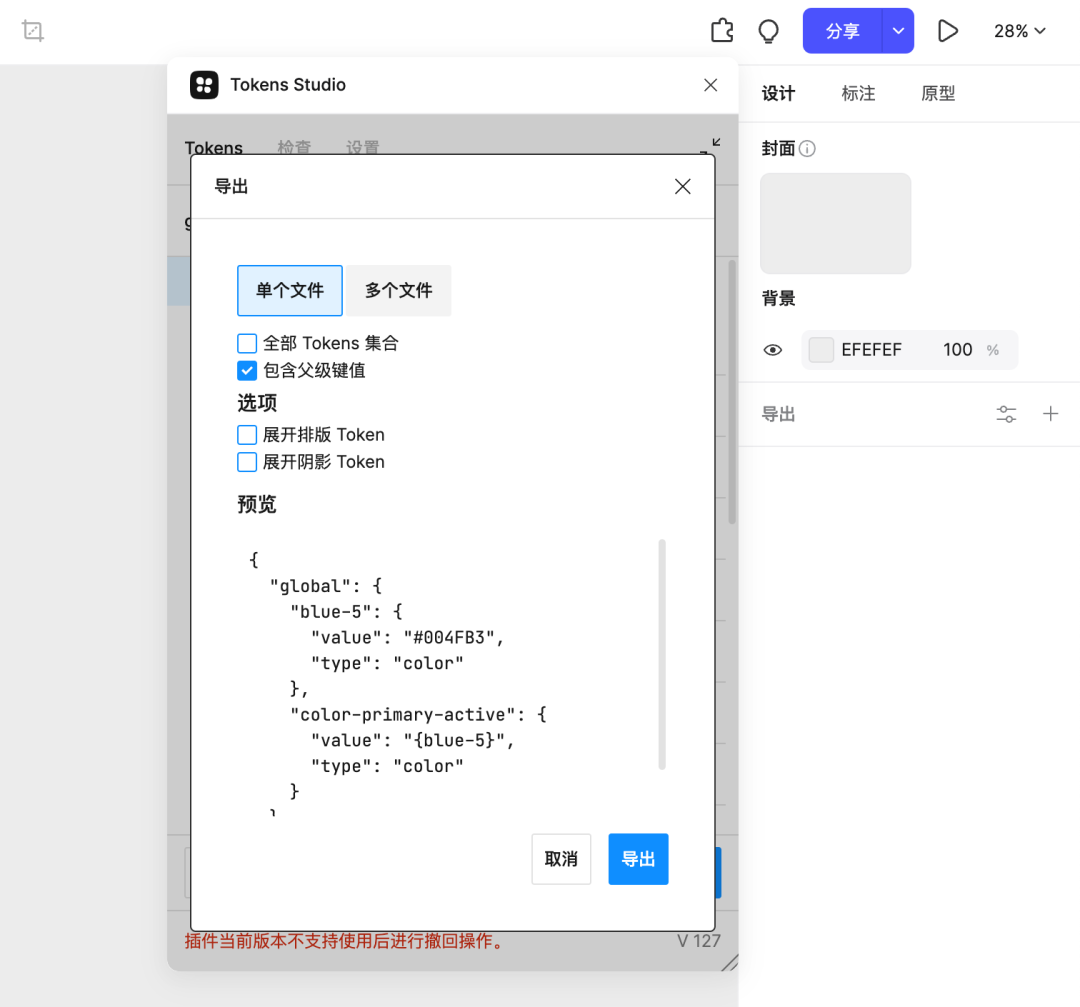Uncheck the 包含父级键值 checkbox

247,371
